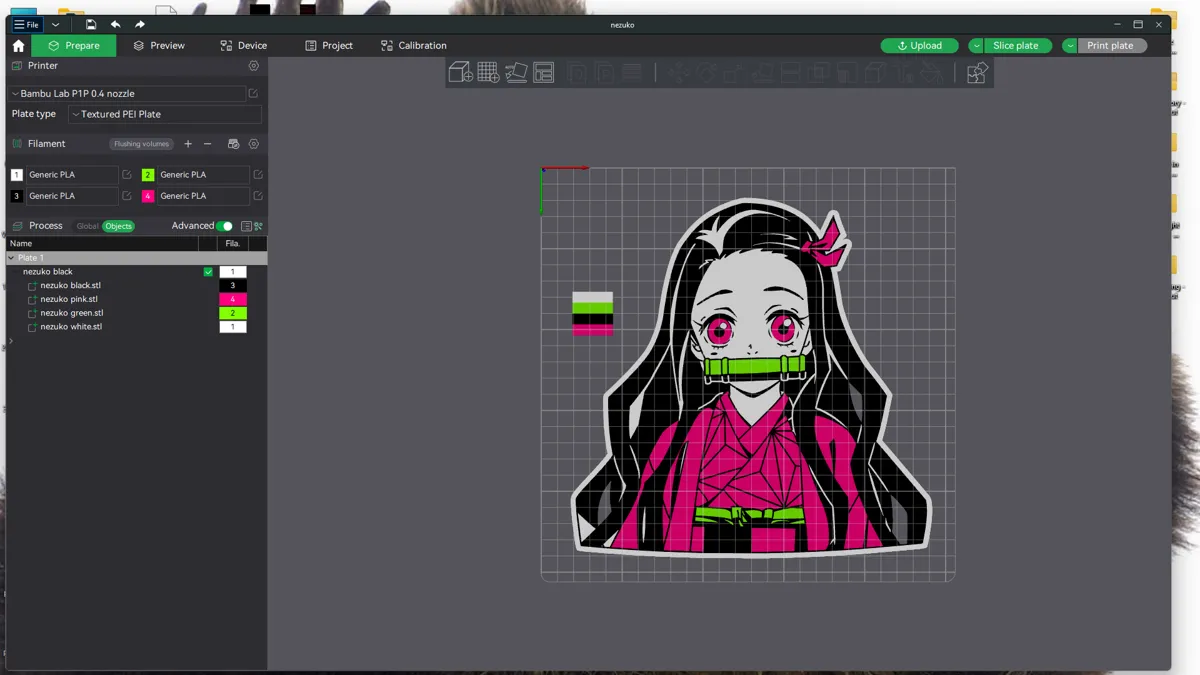Click the compare presets icon
1200x675 pixels.
(258, 226)
